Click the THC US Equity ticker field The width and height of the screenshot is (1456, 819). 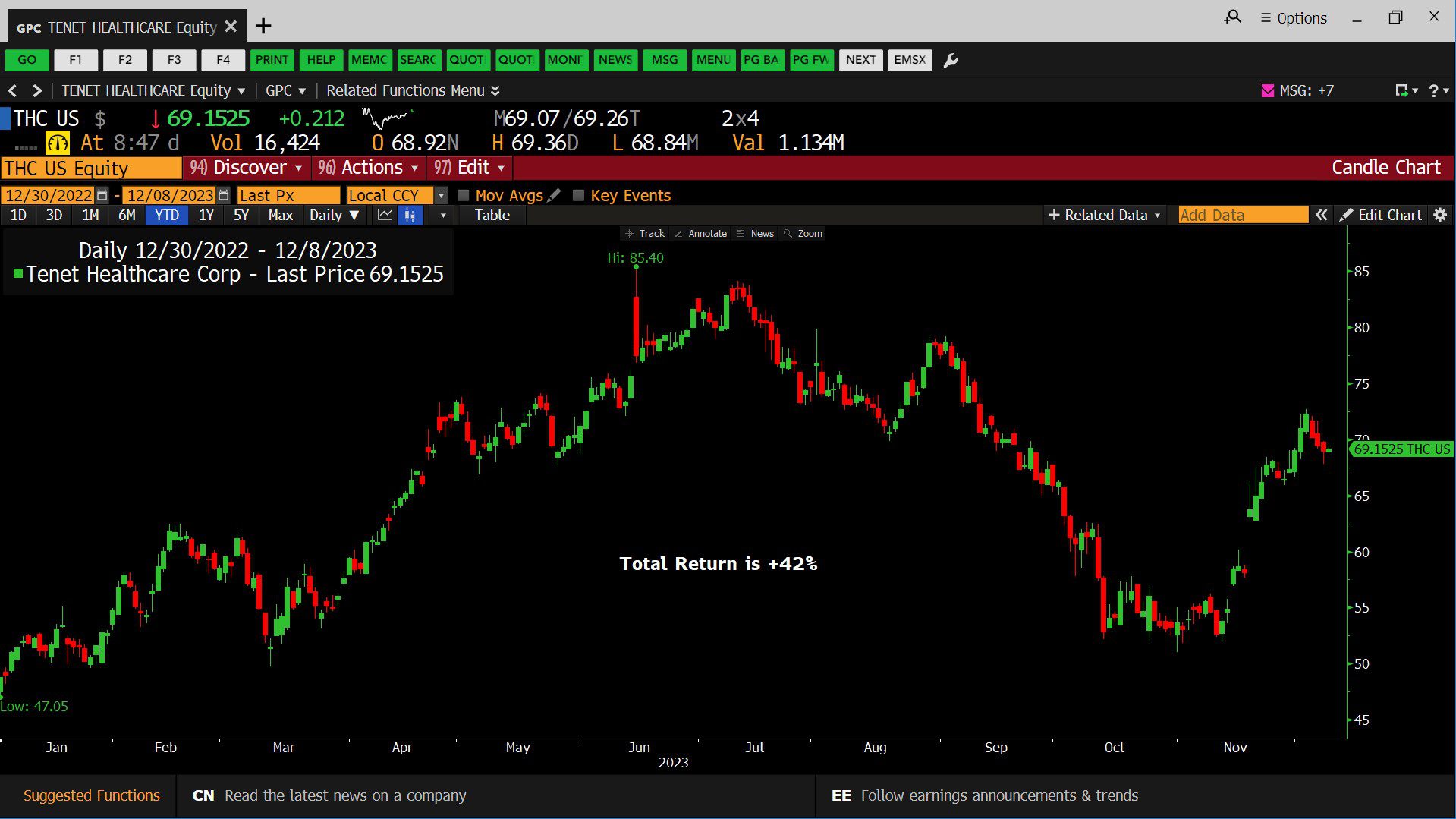(x=91, y=168)
